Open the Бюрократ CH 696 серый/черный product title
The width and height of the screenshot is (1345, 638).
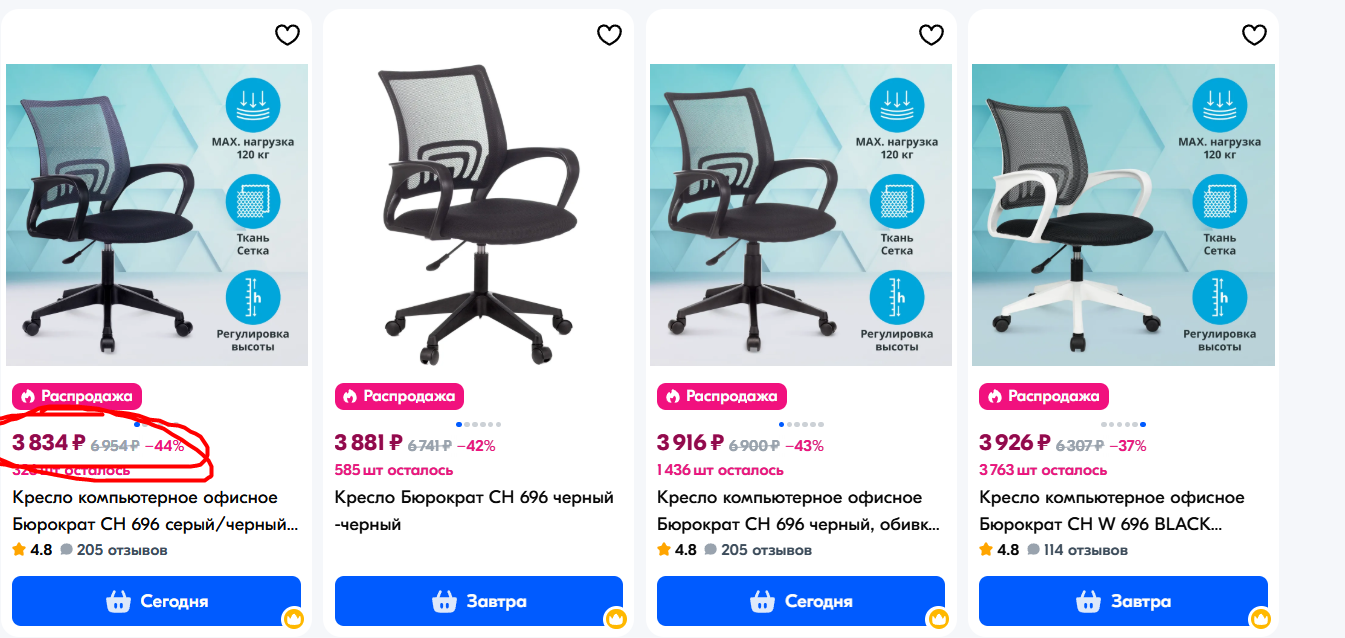(156, 511)
